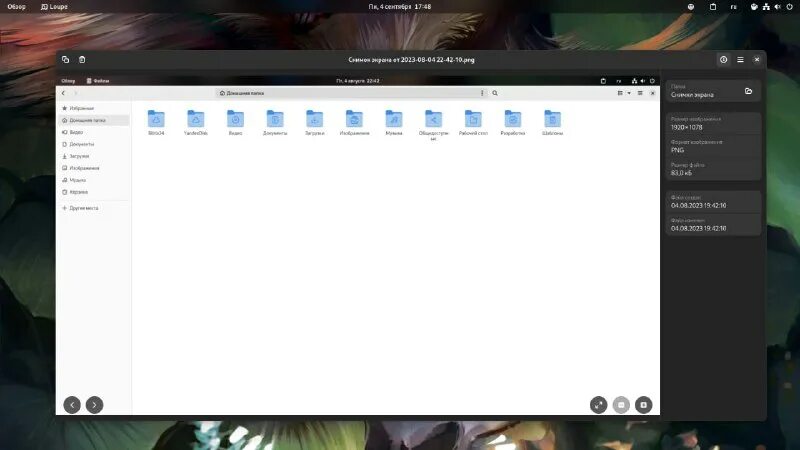
Task: Toggle fullscreen view in Loupe
Action: point(598,405)
